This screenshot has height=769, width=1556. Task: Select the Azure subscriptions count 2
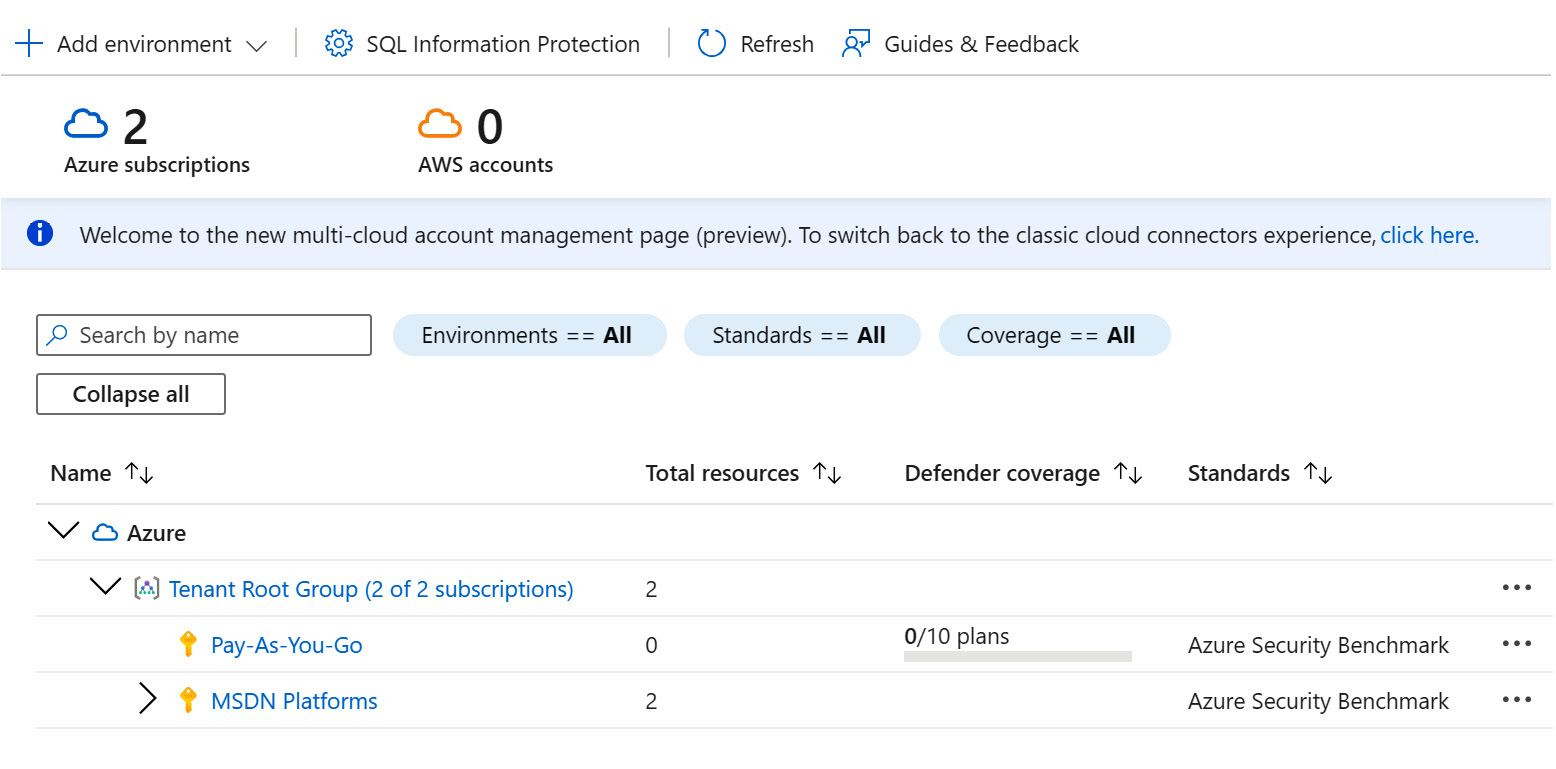click(135, 127)
